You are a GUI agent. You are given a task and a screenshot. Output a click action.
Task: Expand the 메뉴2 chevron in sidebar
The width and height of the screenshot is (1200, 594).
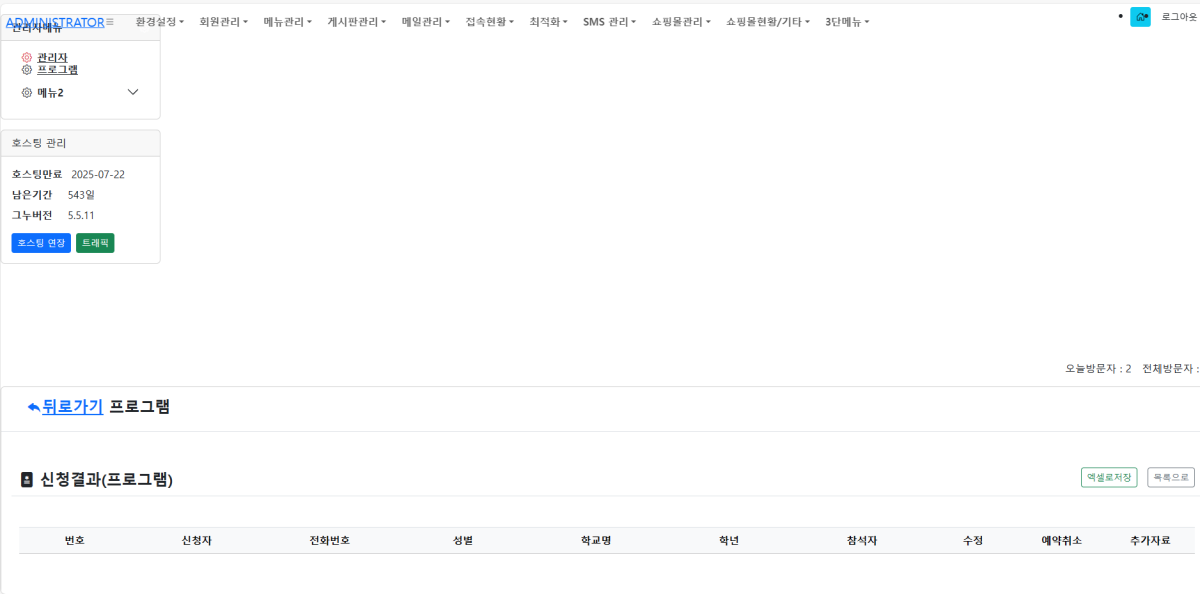[133, 92]
